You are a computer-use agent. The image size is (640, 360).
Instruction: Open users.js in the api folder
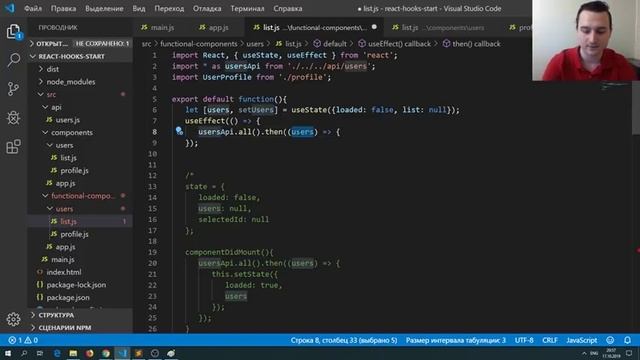[67, 120]
